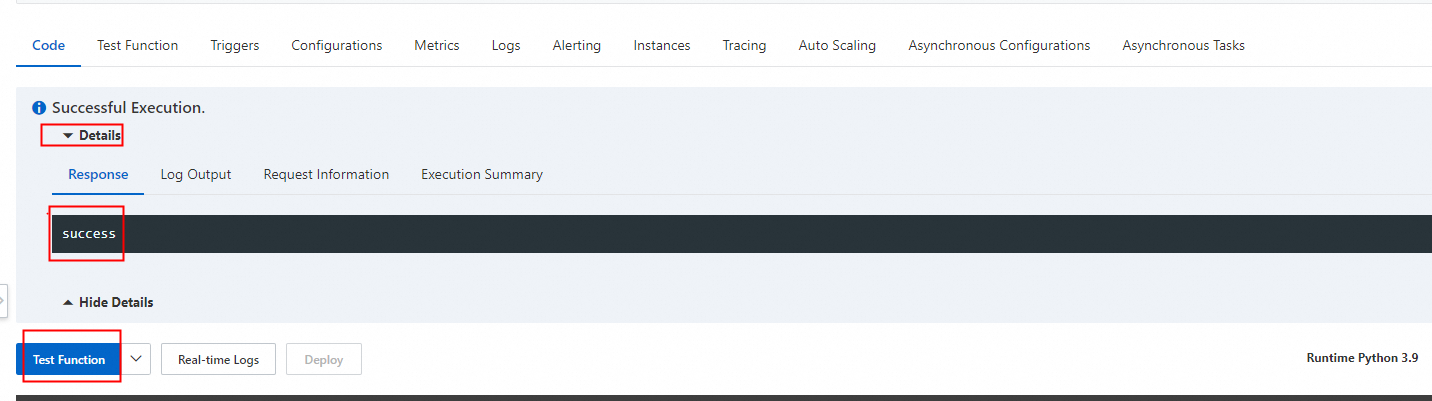This screenshot has height=401, width=1432.
Task: Show the Log Output tab
Action: 196,174
